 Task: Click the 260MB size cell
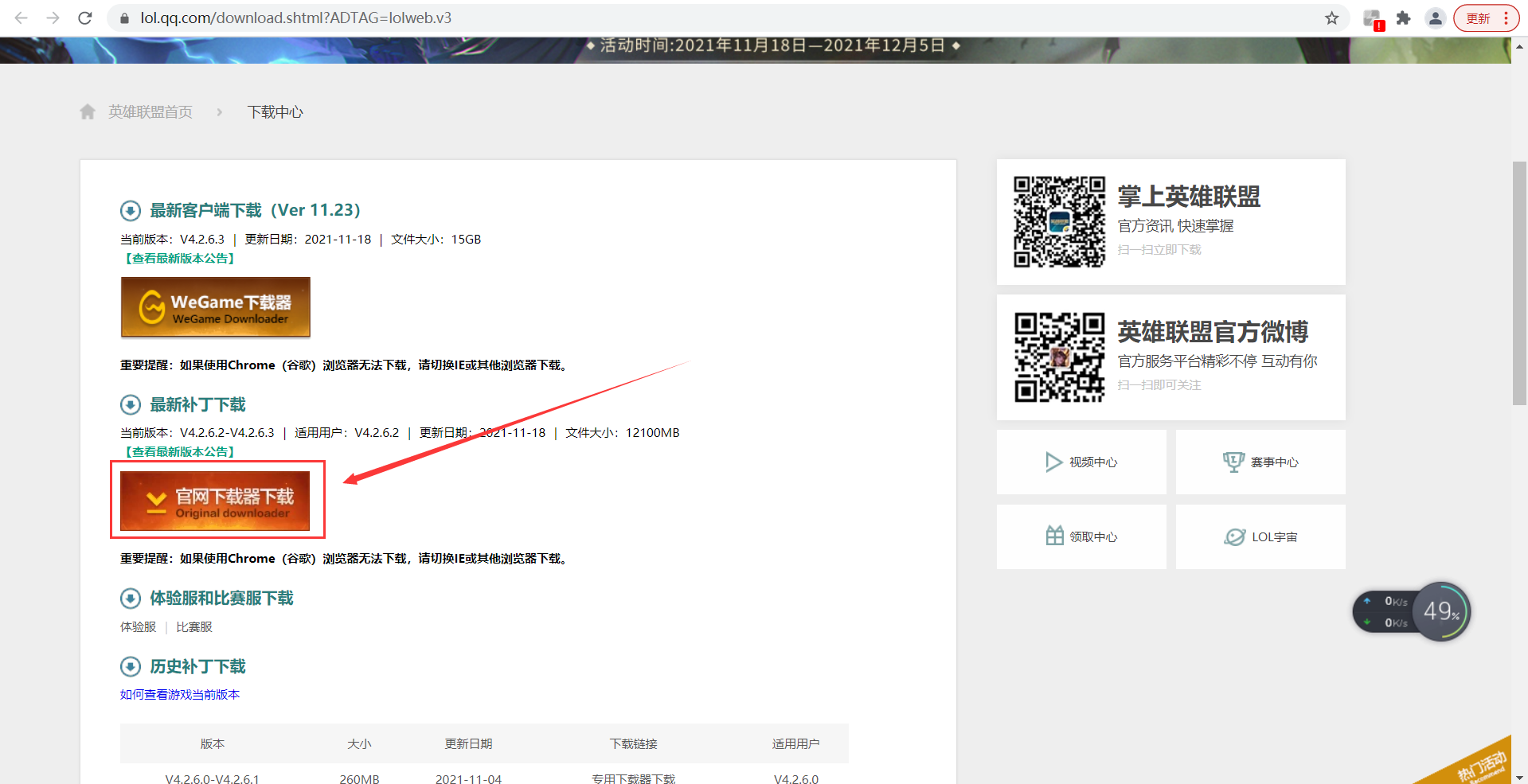359,779
